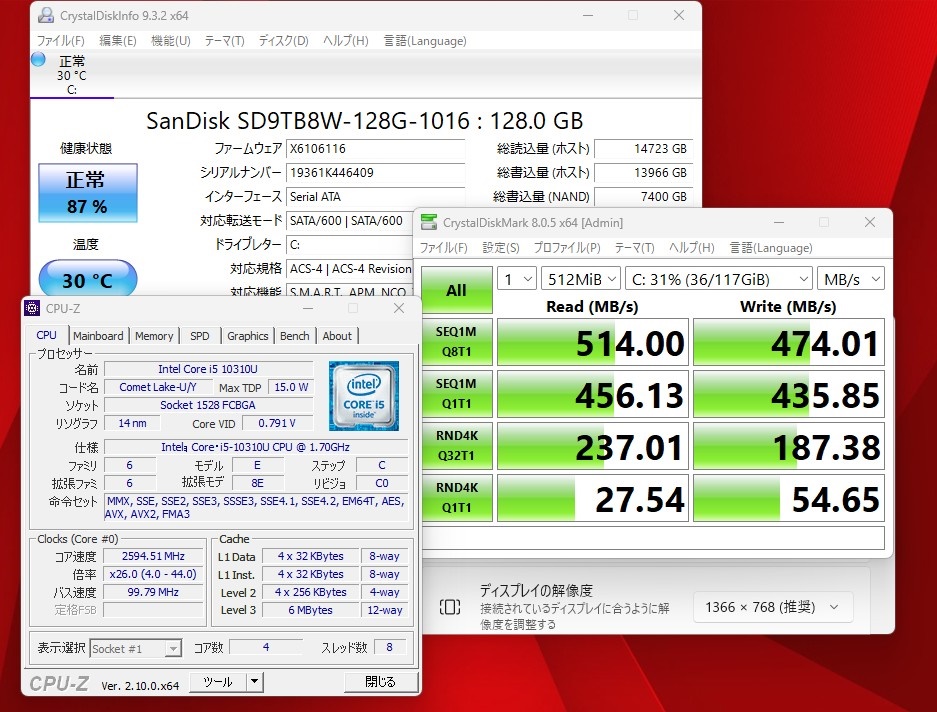Click the 474.01 sequential write result
Viewport: 937px width, 712px height.
click(789, 342)
